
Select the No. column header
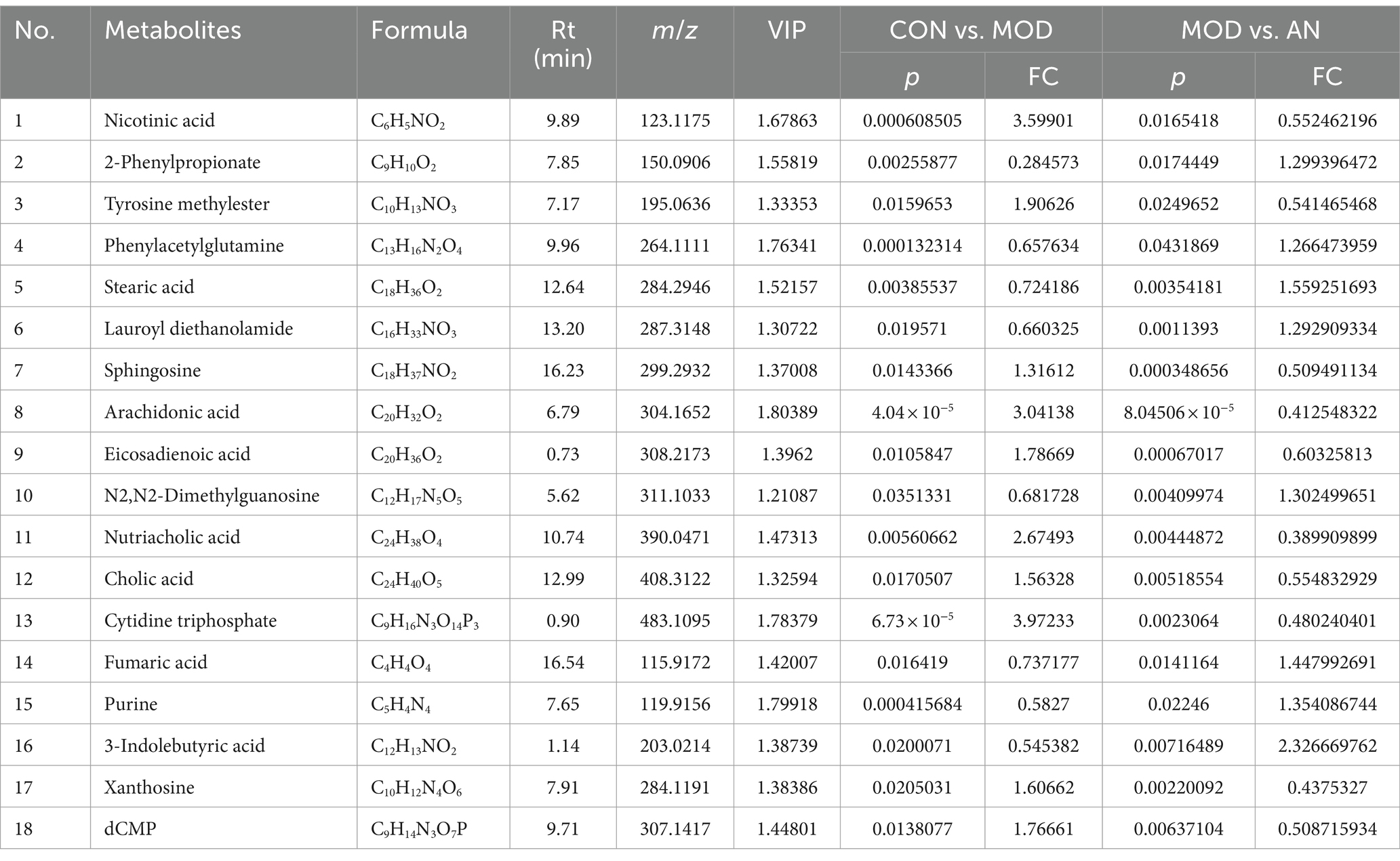pyautogui.click(x=35, y=31)
